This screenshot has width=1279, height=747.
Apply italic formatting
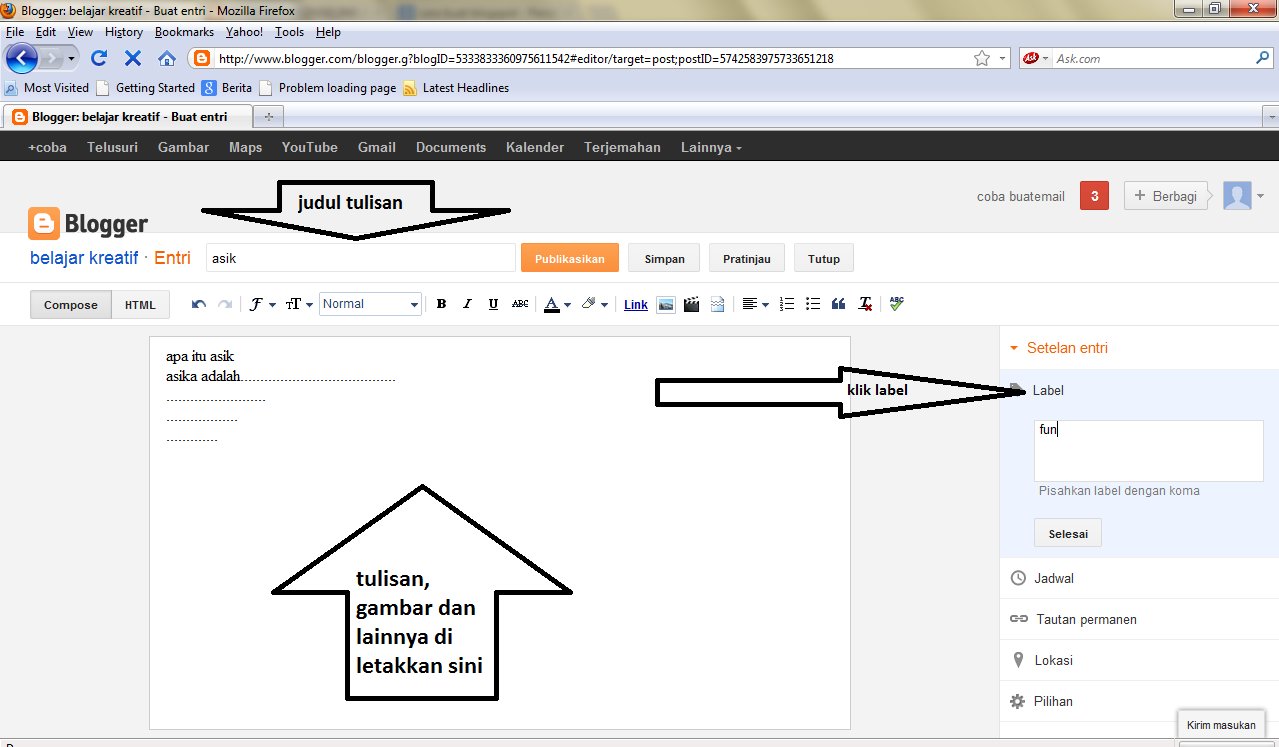(x=467, y=304)
